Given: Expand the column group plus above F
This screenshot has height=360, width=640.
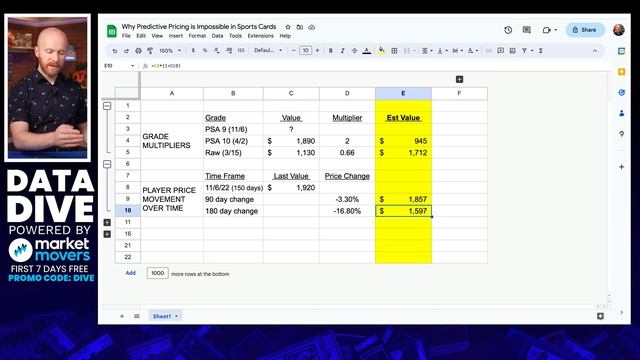Looking at the screenshot, I should [x=459, y=79].
